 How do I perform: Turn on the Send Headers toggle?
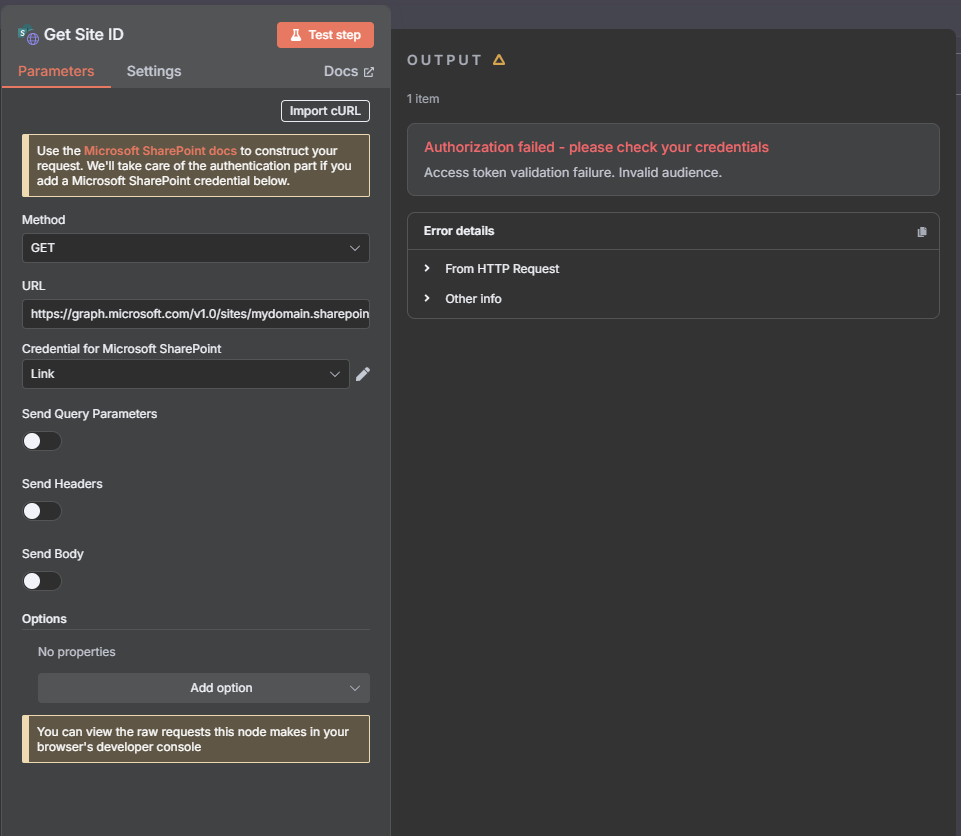point(42,511)
